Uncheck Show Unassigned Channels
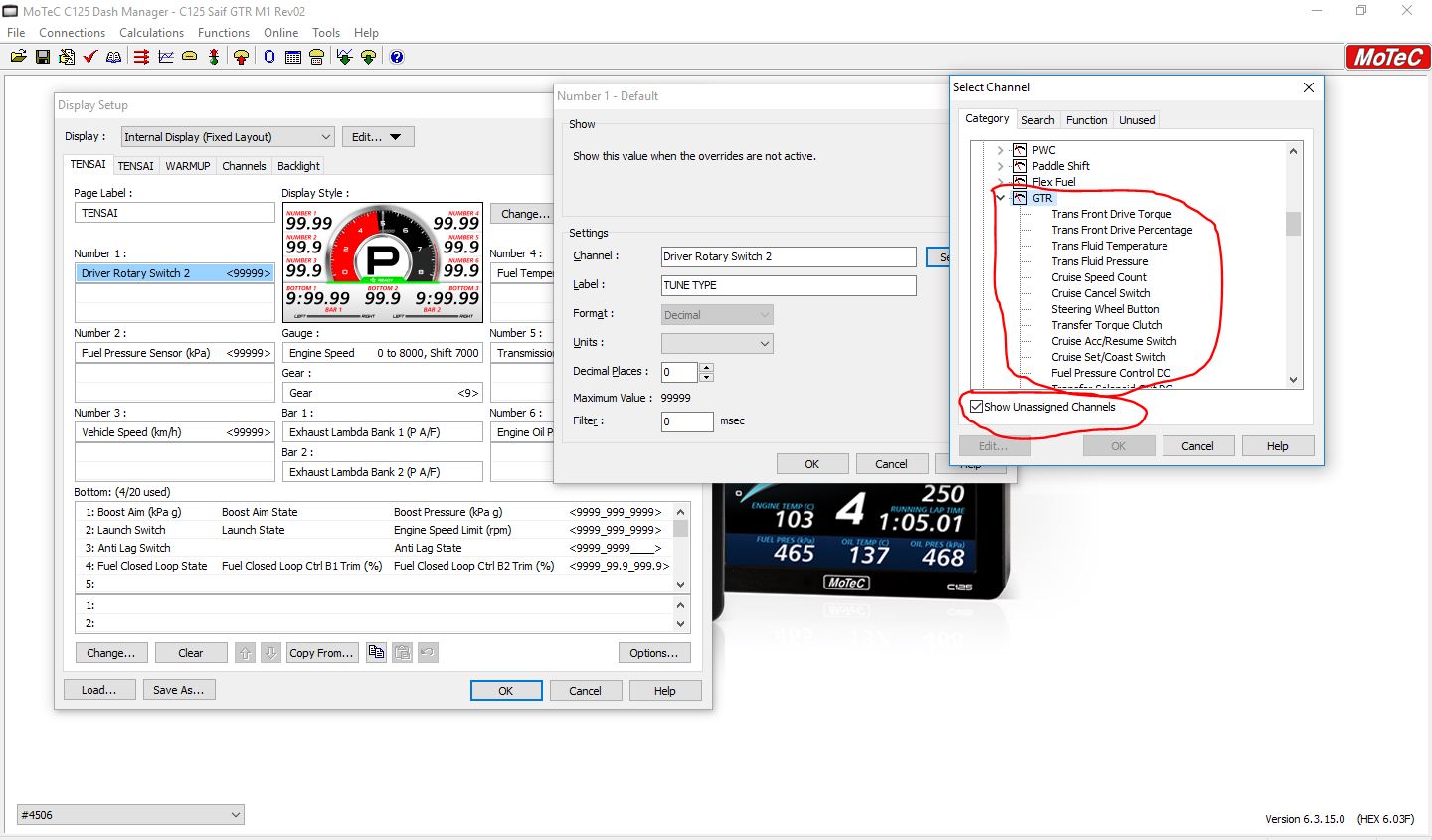Image resolution: width=1432 pixels, height=840 pixels. click(976, 407)
